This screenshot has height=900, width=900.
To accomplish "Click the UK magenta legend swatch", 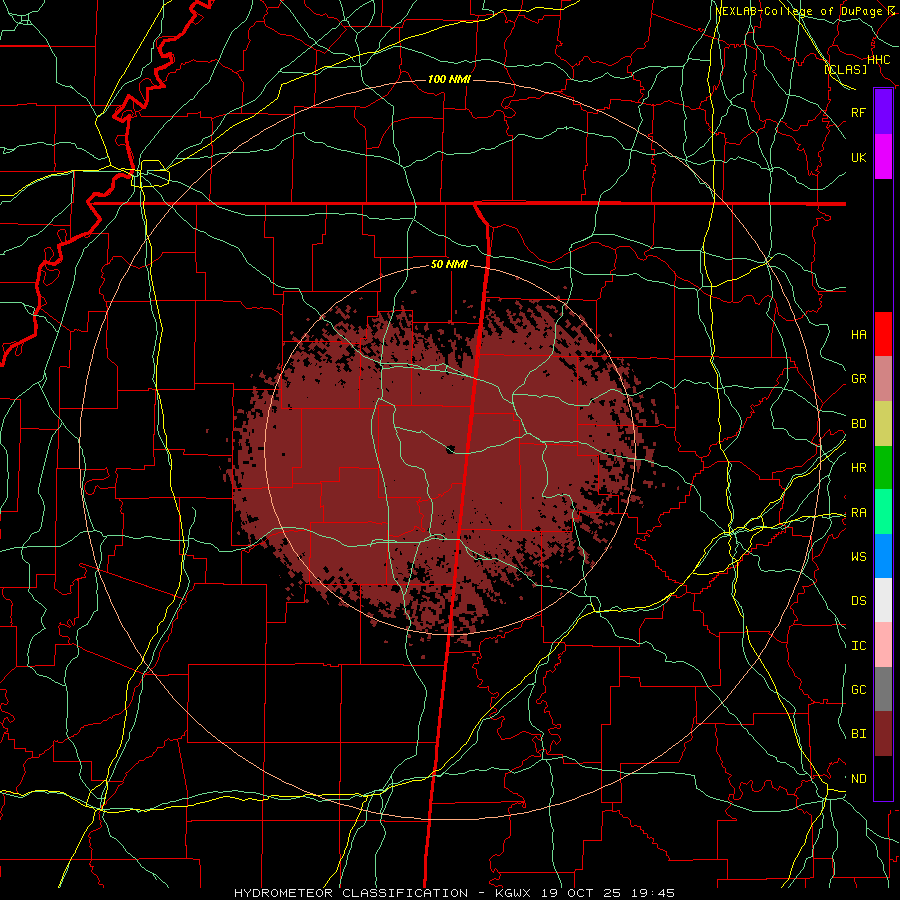I will 883,157.
